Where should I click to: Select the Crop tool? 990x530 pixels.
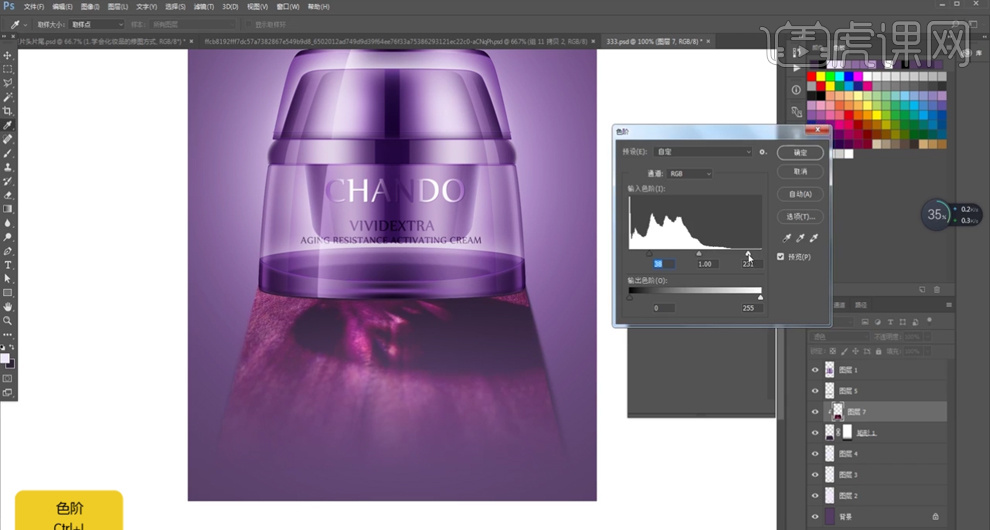click(x=8, y=111)
